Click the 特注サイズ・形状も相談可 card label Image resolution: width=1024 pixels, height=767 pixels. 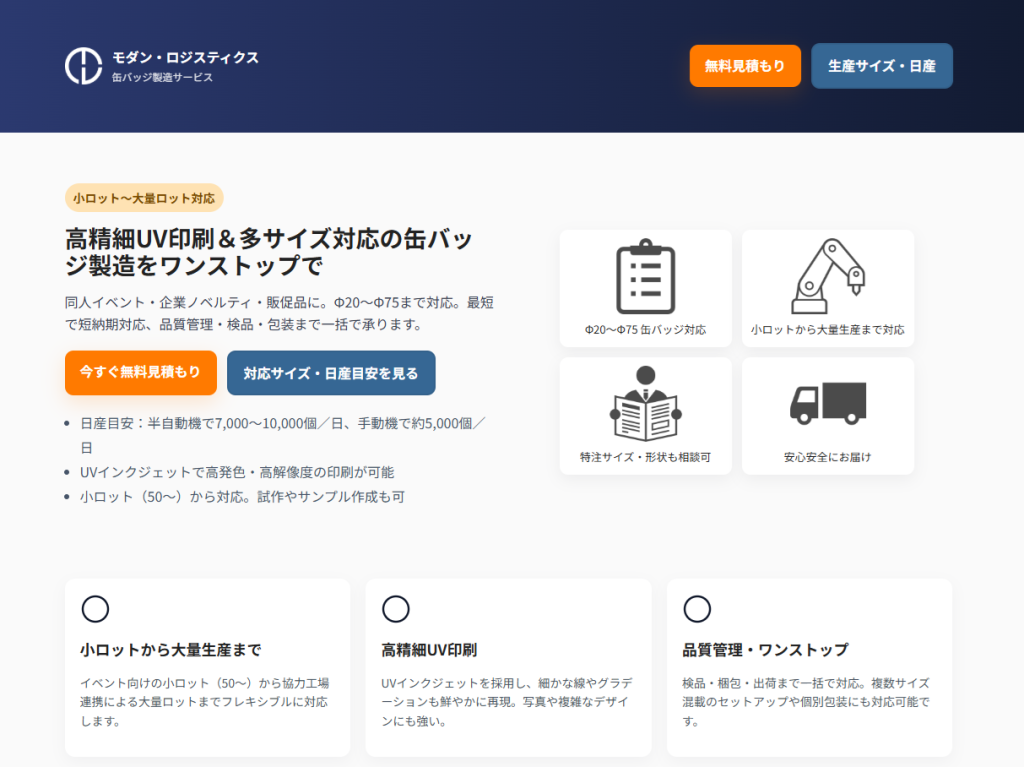[645, 457]
